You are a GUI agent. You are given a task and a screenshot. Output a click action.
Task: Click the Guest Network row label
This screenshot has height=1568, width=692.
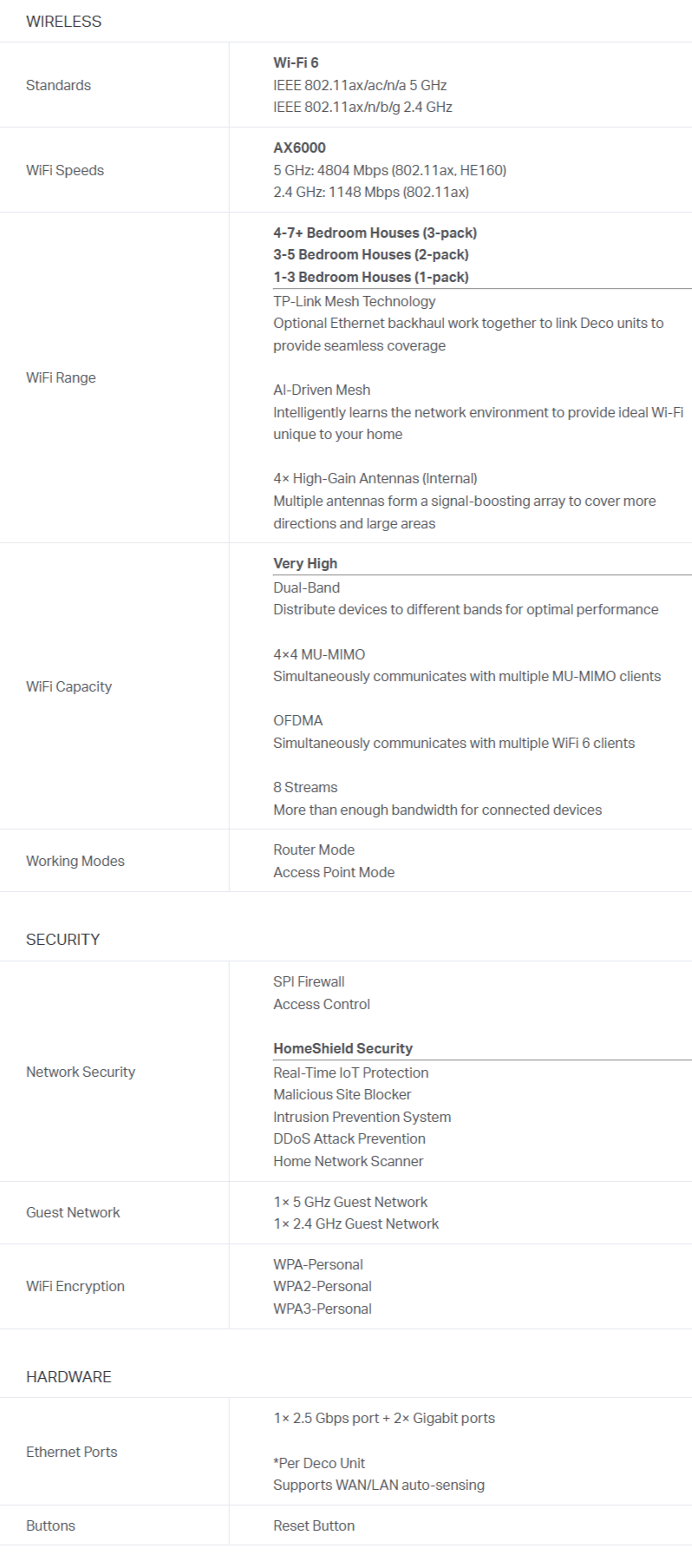pyautogui.click(x=73, y=1212)
